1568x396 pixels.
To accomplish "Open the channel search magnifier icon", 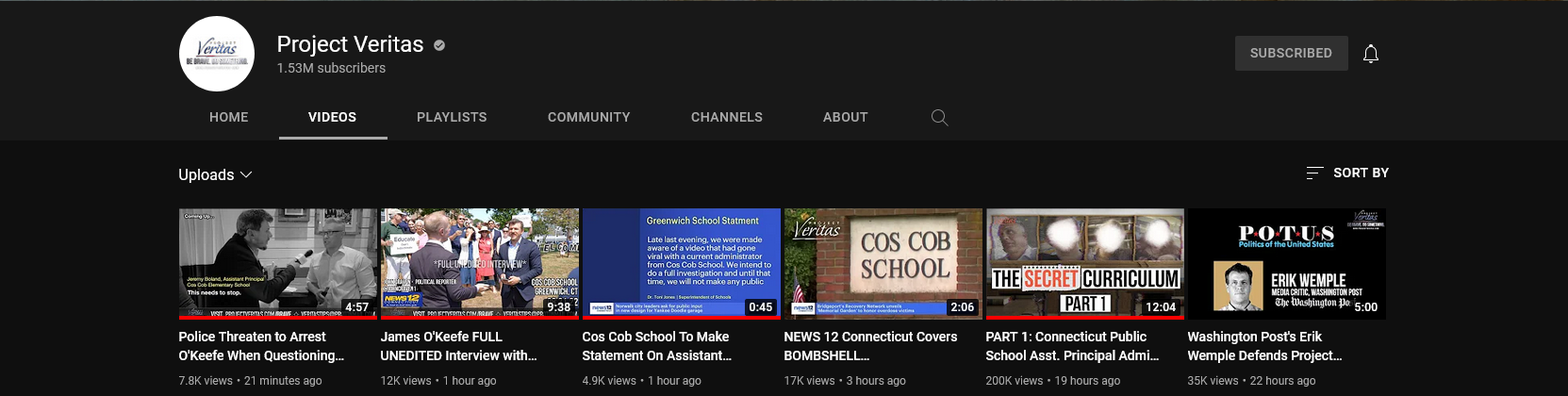I will click(x=939, y=118).
